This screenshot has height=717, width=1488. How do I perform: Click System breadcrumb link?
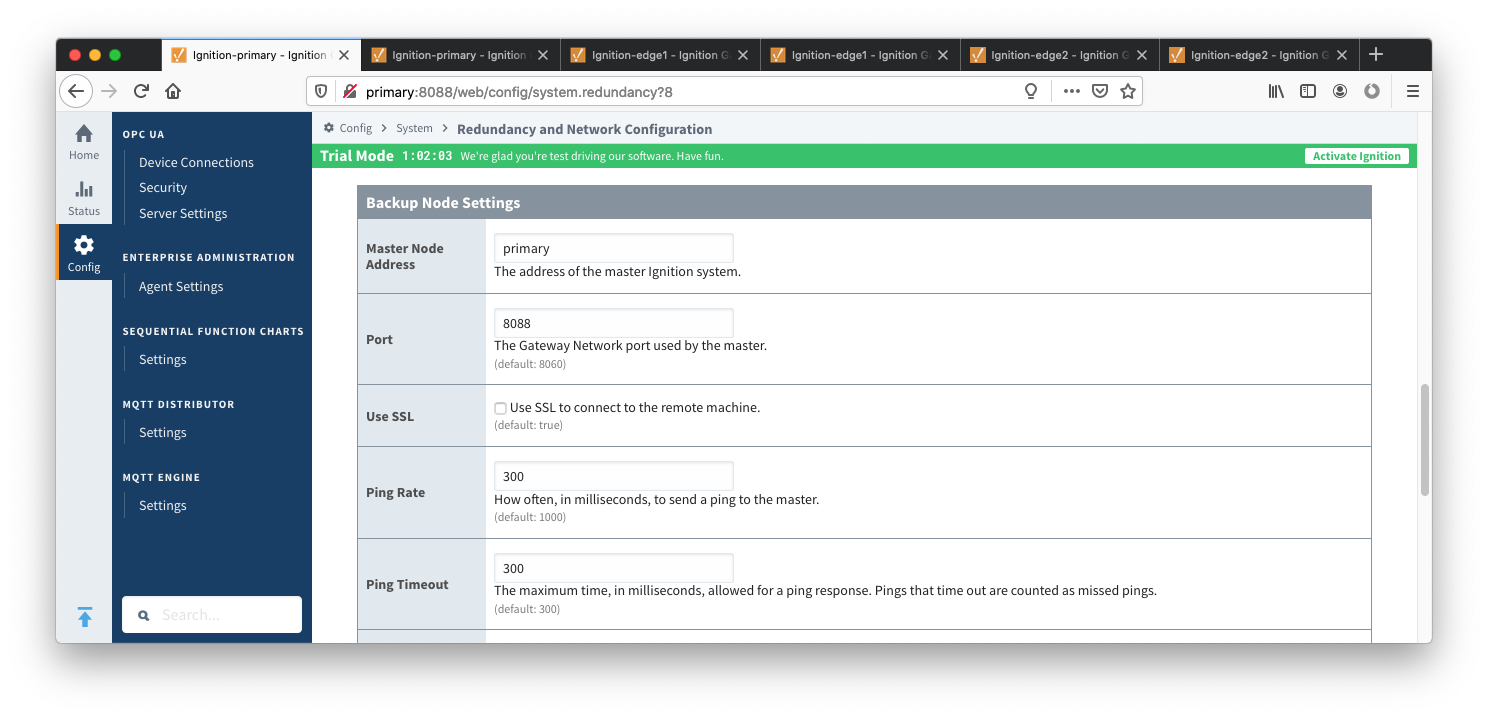click(414, 129)
